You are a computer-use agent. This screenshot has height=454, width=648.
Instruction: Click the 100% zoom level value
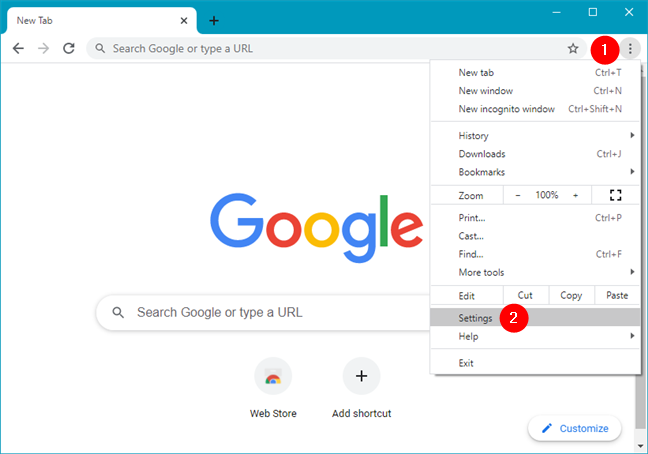pos(547,195)
